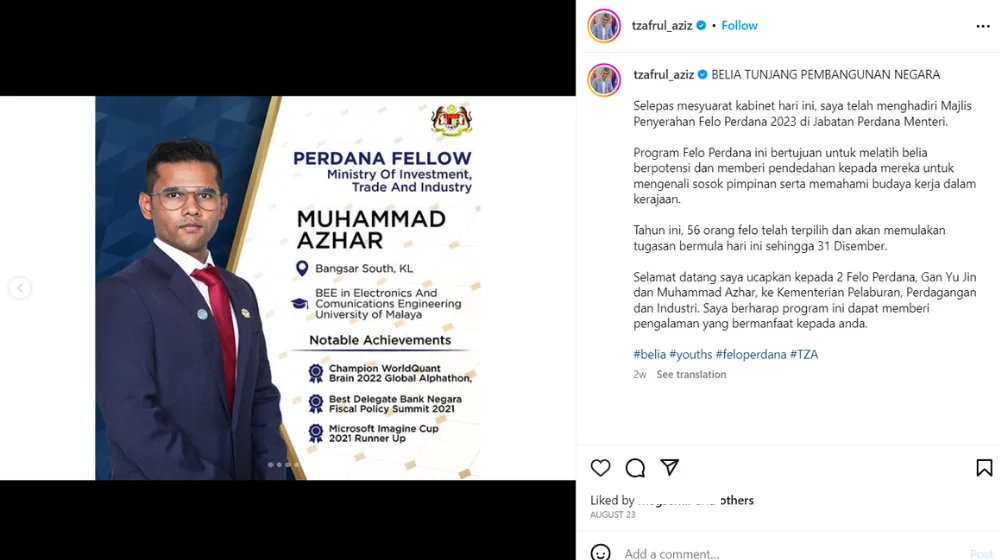Click the Muhammad Azhar Perdana Fellow image

(x=288, y=288)
